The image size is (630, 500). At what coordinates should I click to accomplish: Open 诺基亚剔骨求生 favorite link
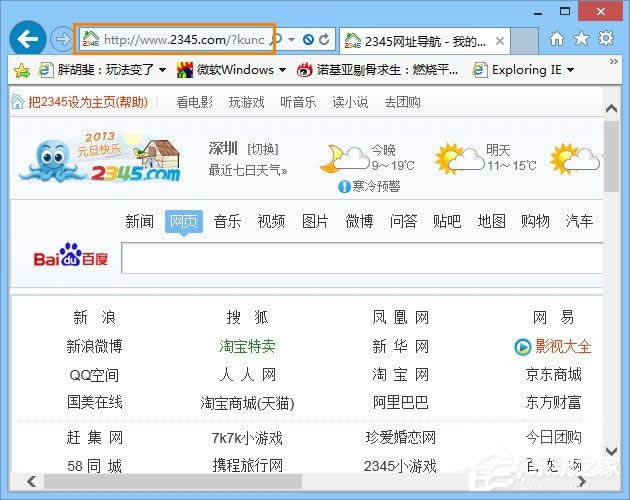378,70
